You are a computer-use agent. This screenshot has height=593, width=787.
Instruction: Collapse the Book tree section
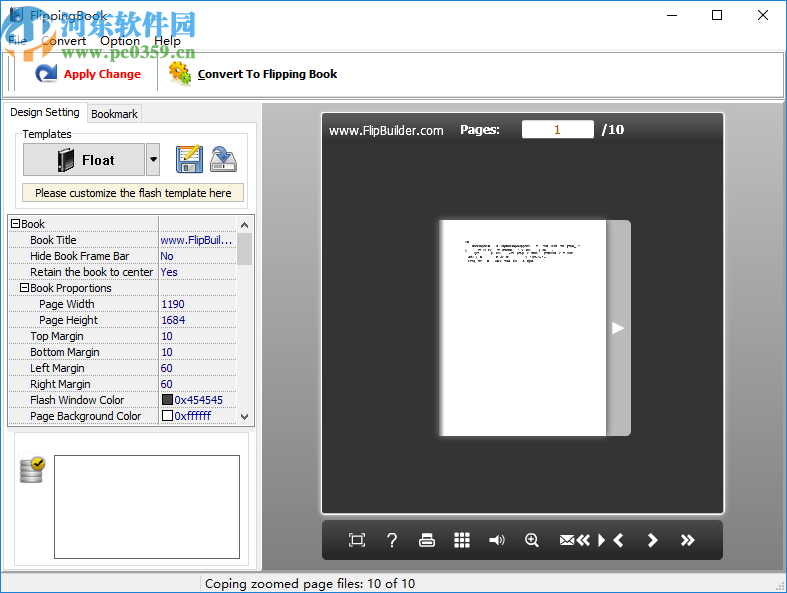[16, 224]
